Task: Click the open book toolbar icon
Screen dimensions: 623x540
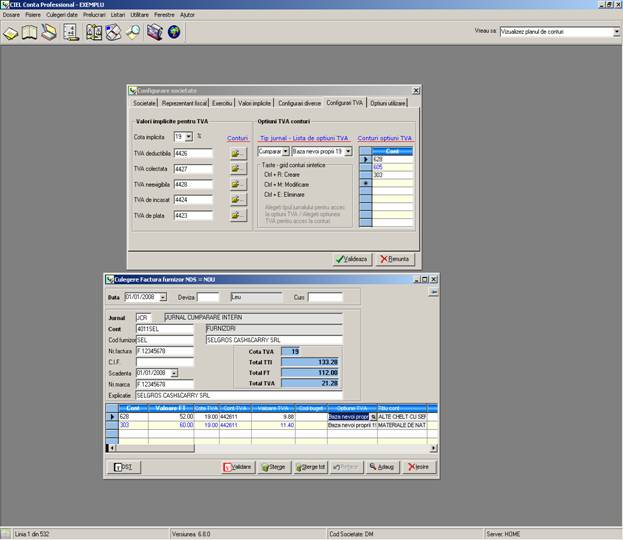Action: click(29, 33)
